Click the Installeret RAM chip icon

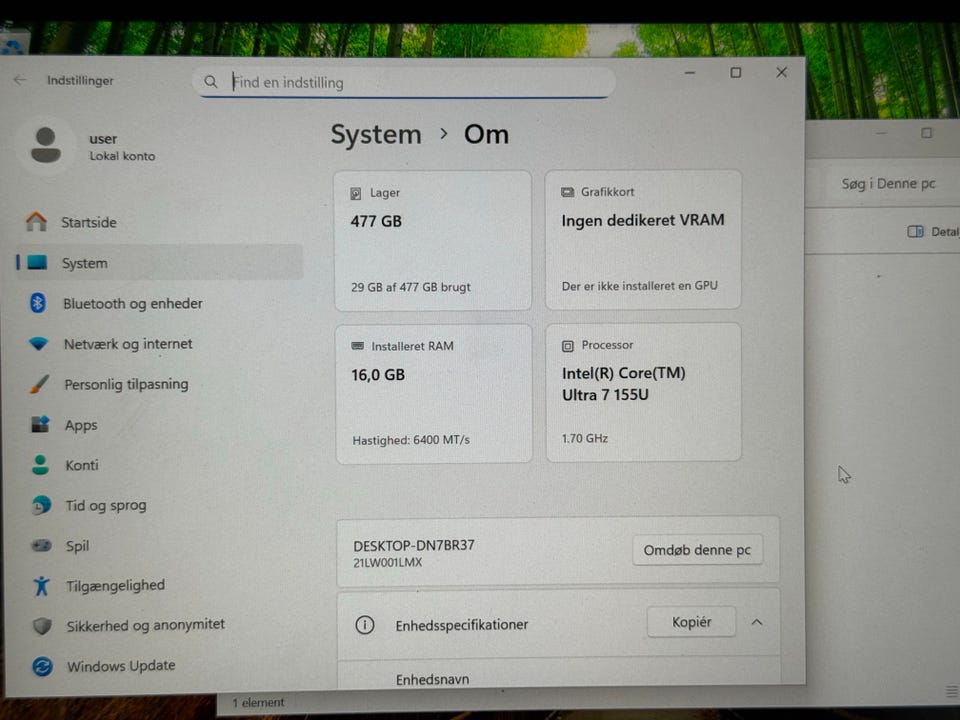click(x=358, y=347)
